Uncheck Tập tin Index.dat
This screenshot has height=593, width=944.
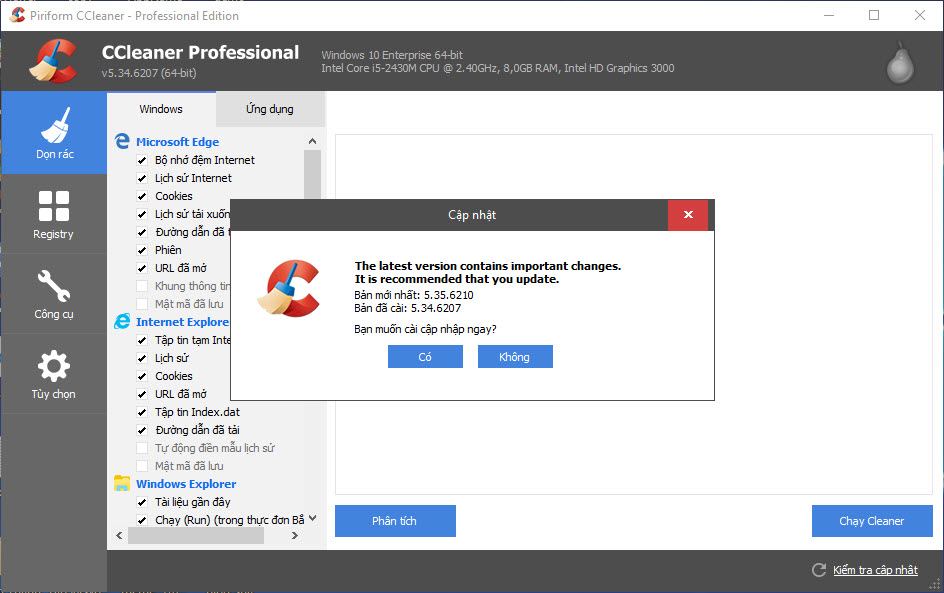142,412
